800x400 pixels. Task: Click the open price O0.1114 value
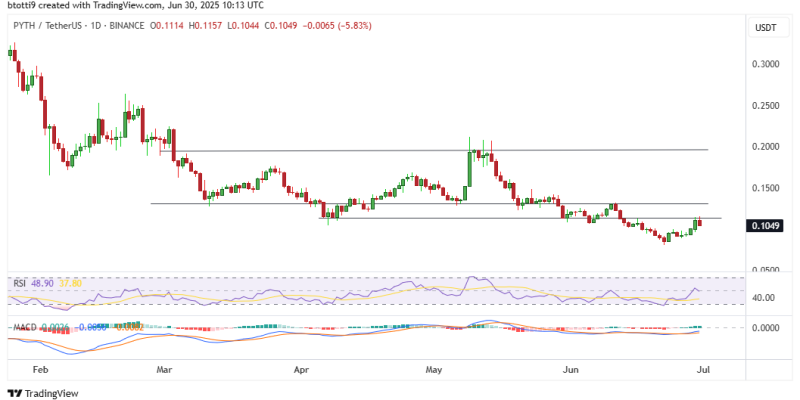(167, 26)
